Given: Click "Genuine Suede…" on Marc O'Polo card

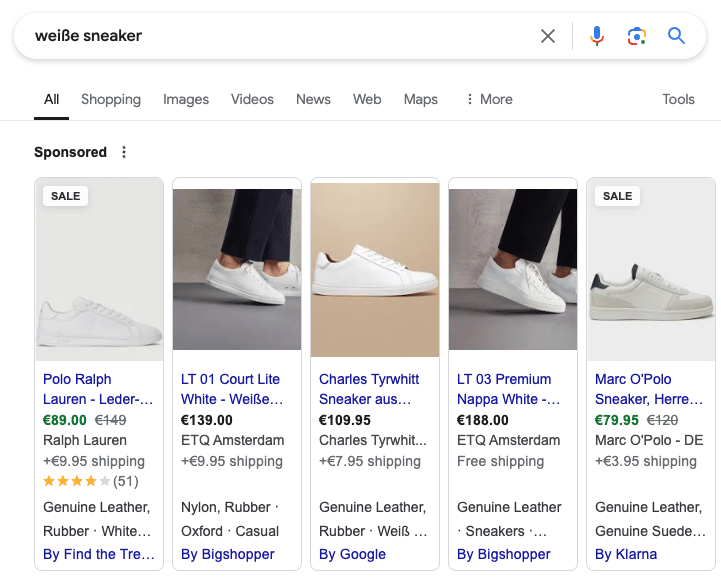Looking at the screenshot, I should tap(650, 531).
